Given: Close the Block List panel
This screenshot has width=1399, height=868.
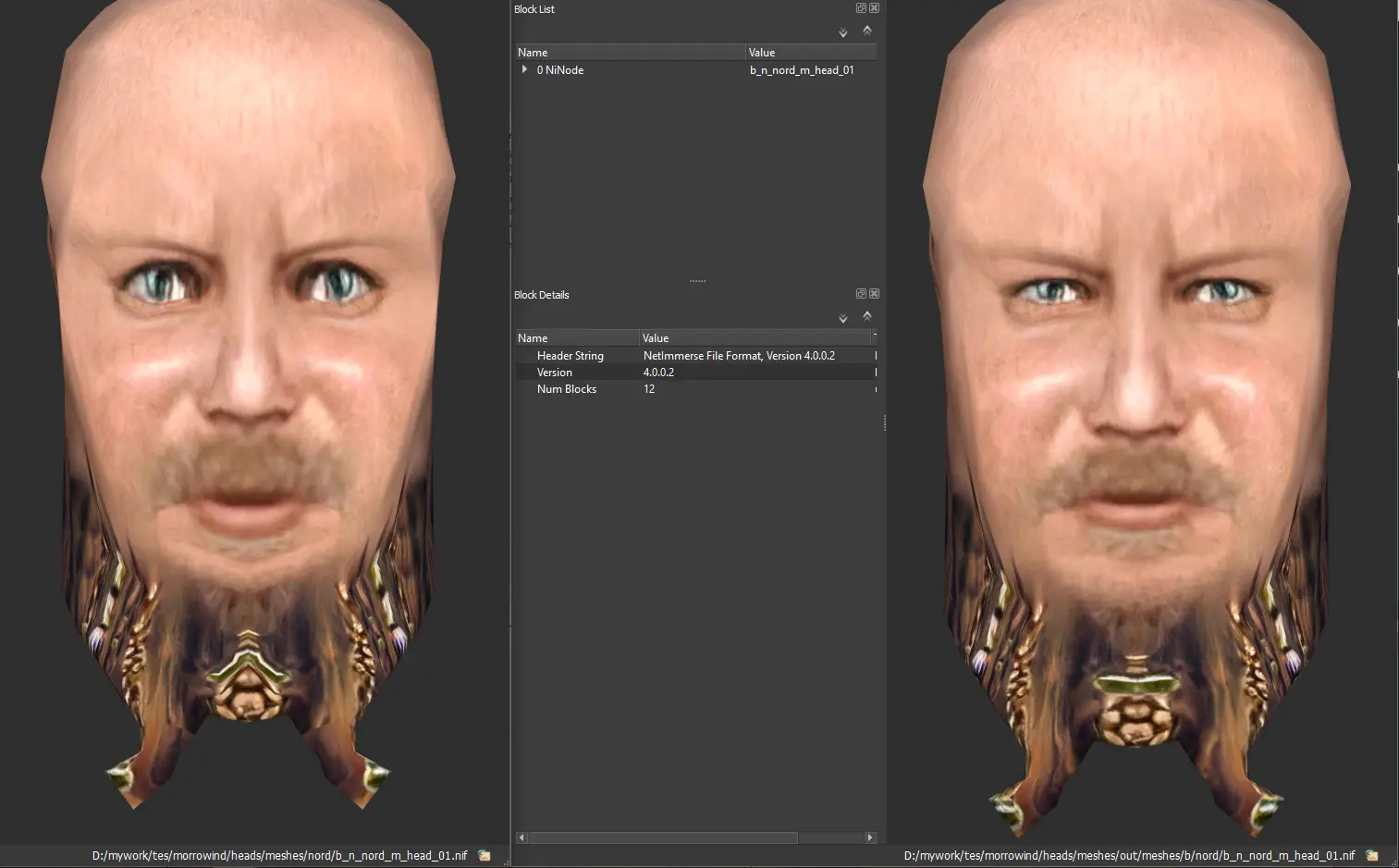Looking at the screenshot, I should click(x=874, y=8).
